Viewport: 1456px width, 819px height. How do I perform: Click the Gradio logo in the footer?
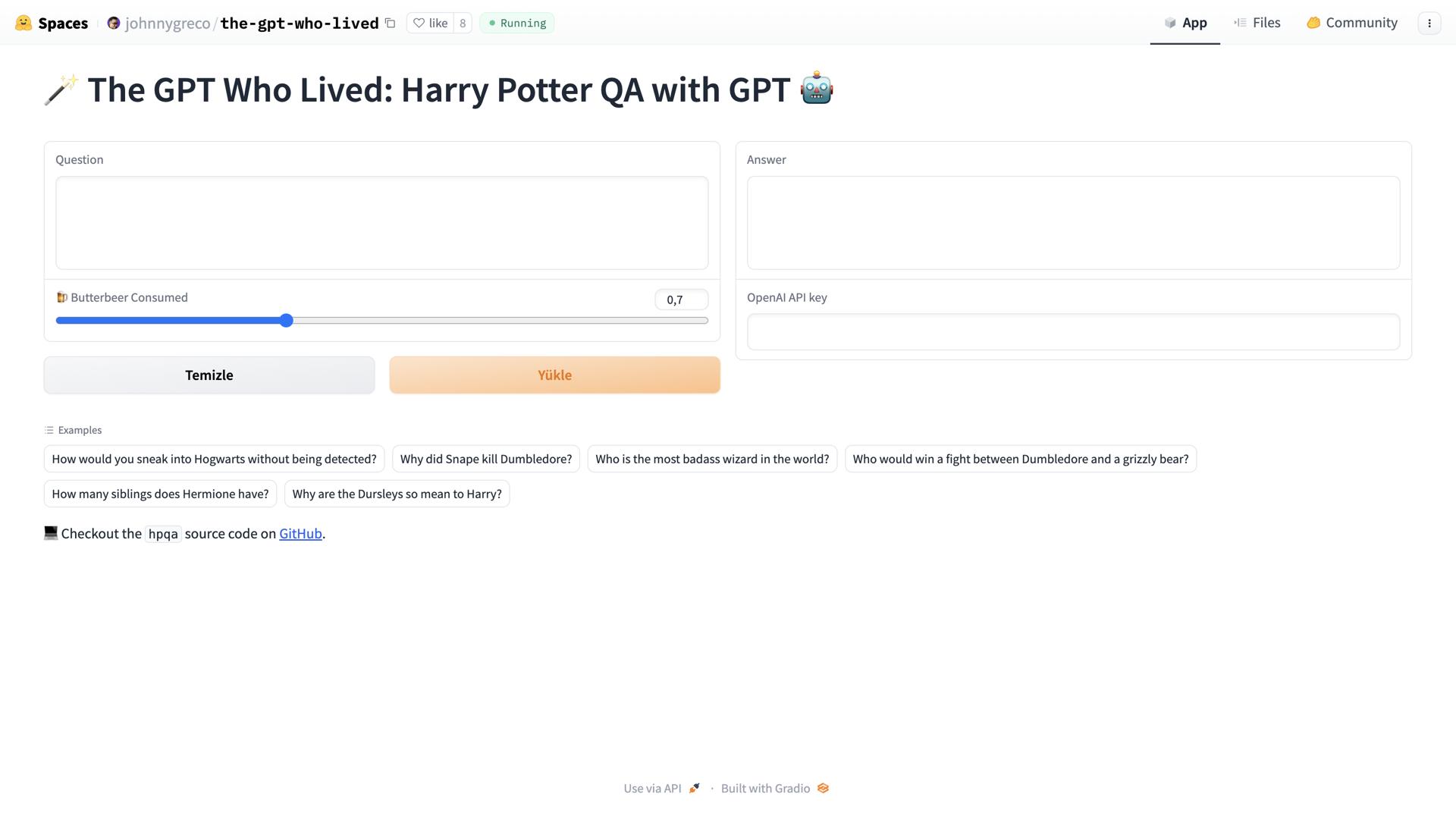[823, 788]
